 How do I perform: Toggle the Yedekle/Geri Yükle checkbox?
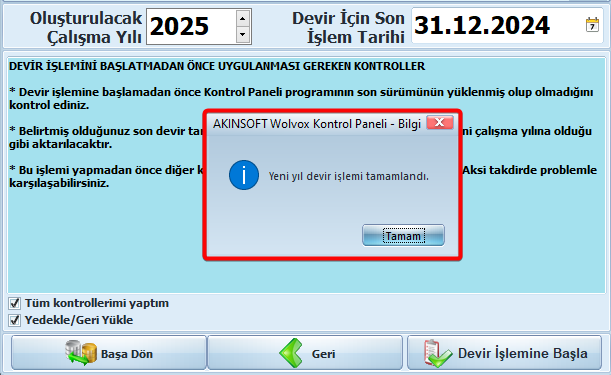click(15, 320)
